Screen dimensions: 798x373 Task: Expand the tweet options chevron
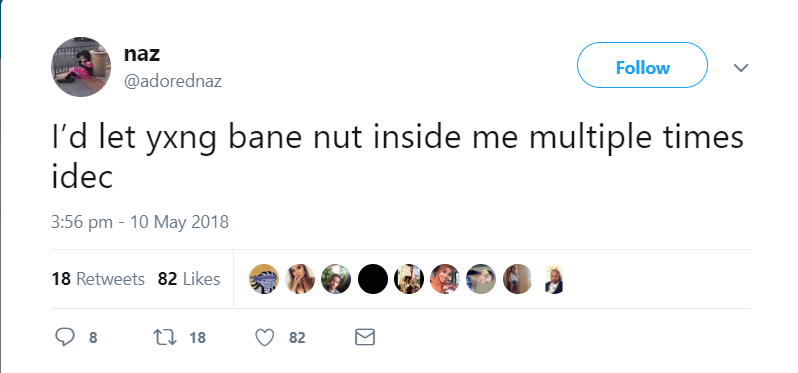tap(741, 68)
